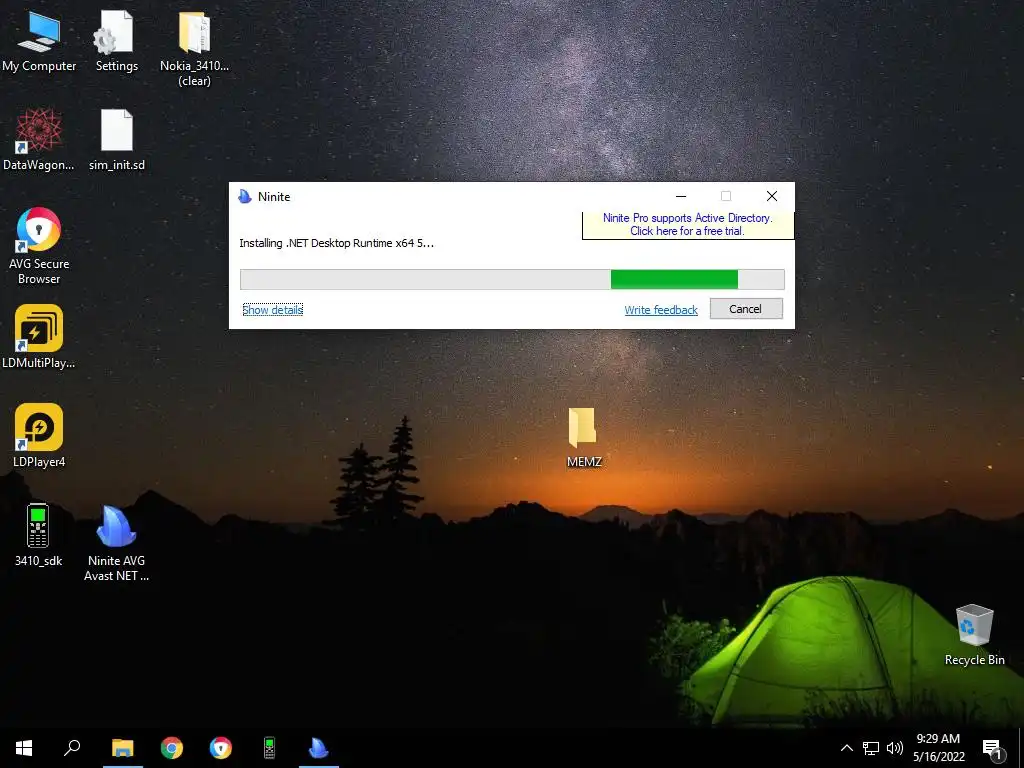
Task: Click Ninite Pro free trial banner
Action: point(688,225)
